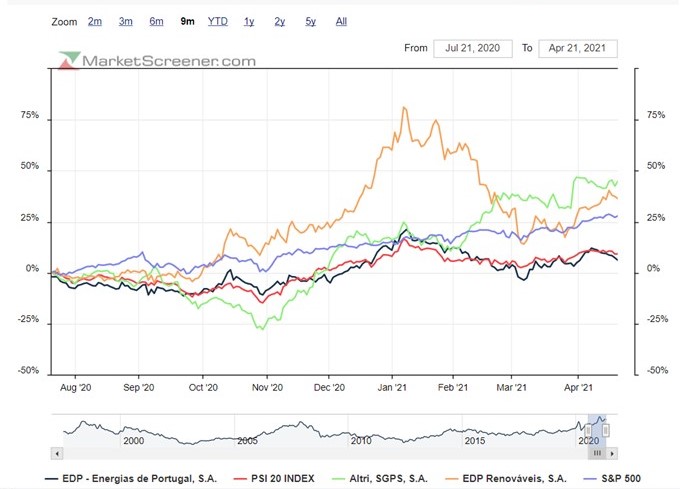The image size is (680, 489).
Task: Click navigator scroll right arrow
Action: pos(612,453)
